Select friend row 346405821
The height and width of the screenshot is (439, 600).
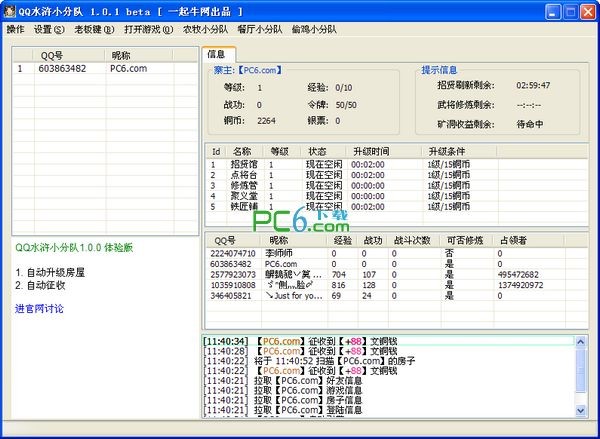coord(396,296)
